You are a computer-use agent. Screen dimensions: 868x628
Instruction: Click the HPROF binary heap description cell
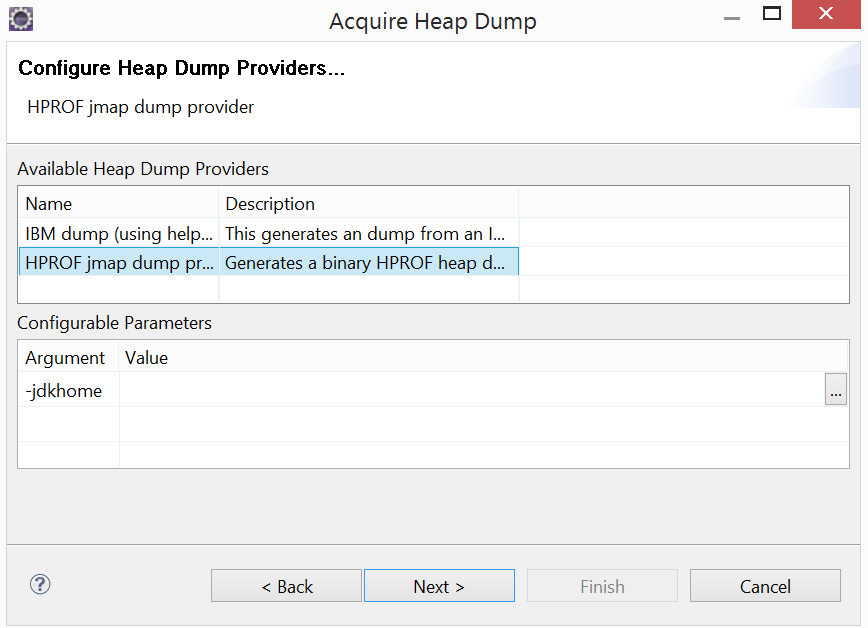[369, 262]
